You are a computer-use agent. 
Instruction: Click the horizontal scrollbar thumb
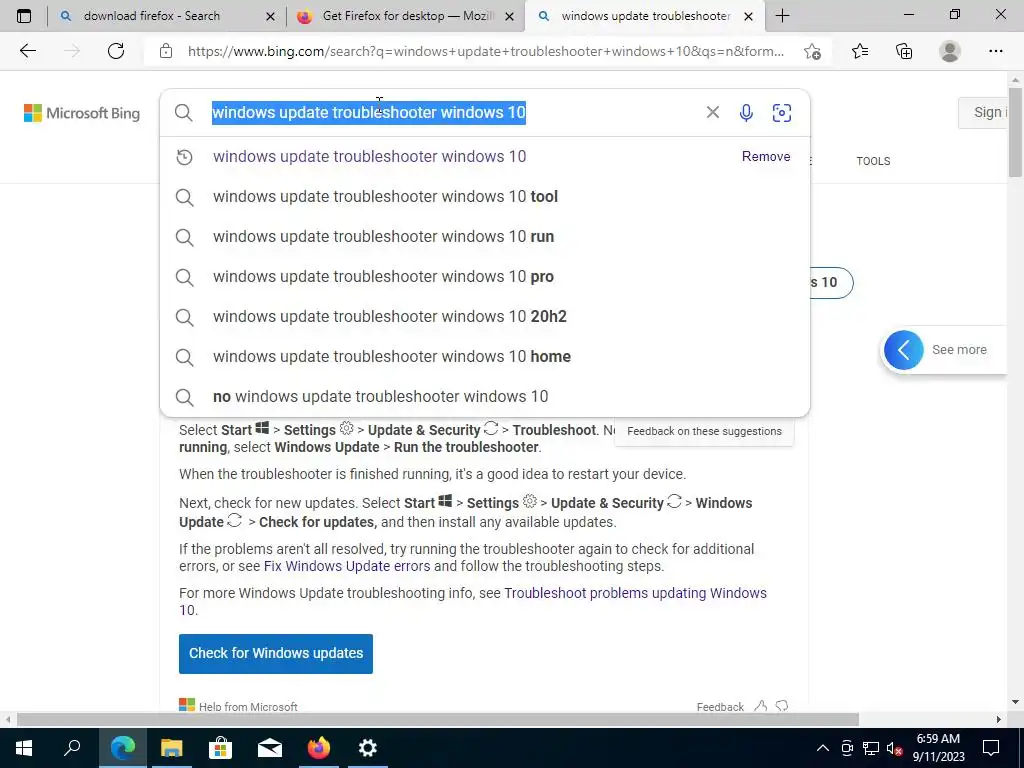point(438,719)
